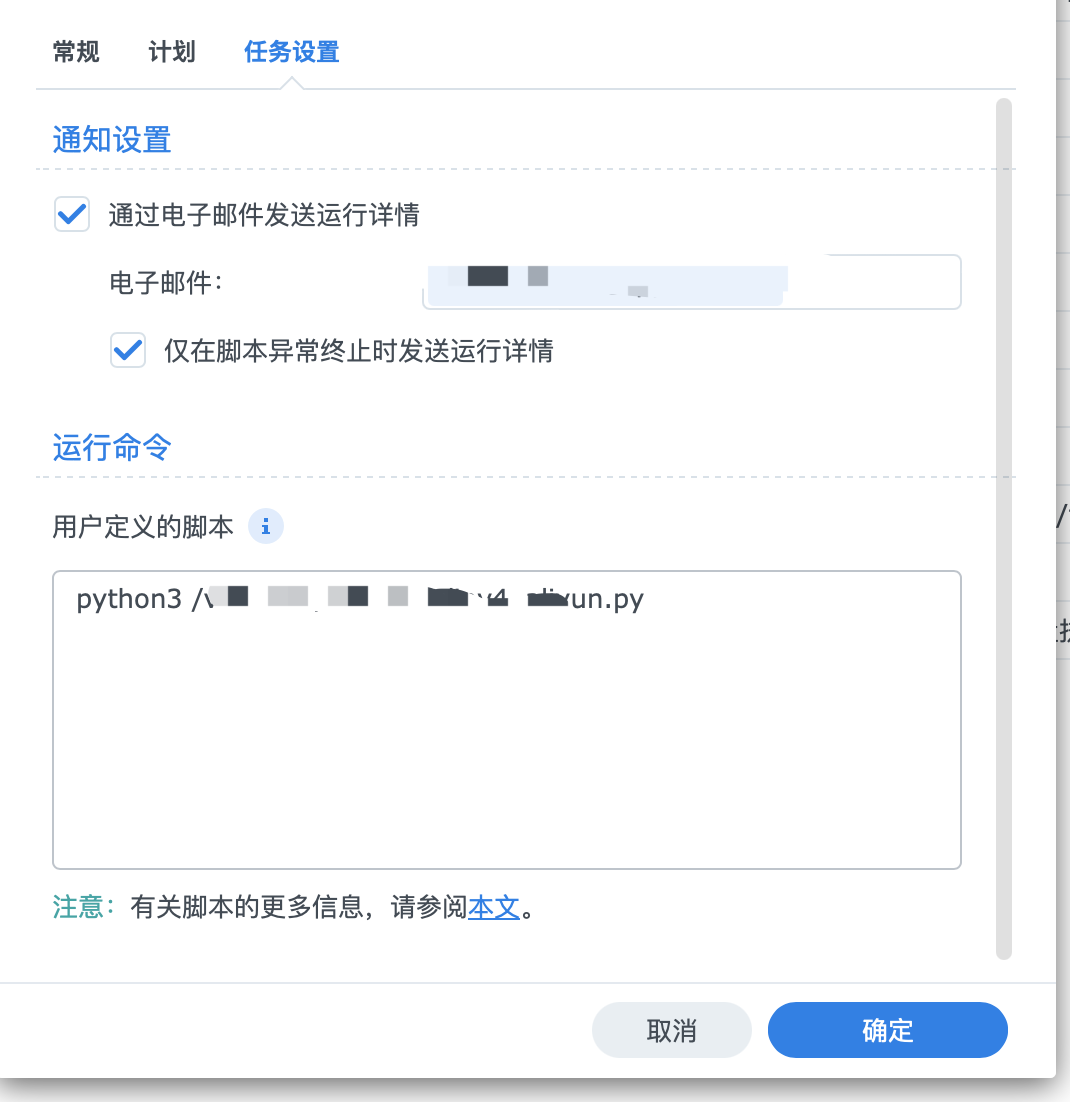Open the 本文 help link
This screenshot has height=1102, width=1070.
coord(494,908)
